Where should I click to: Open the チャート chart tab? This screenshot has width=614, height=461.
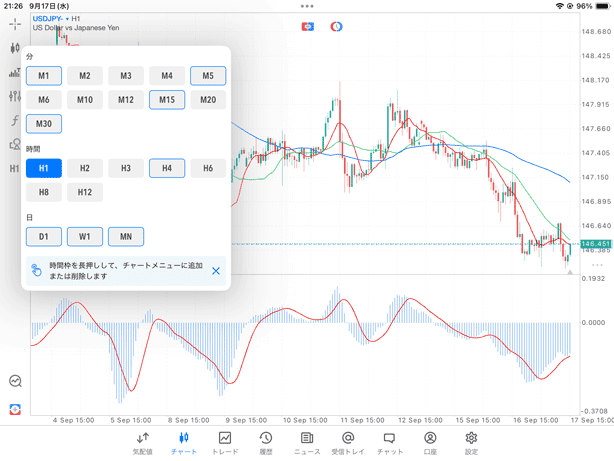click(184, 443)
